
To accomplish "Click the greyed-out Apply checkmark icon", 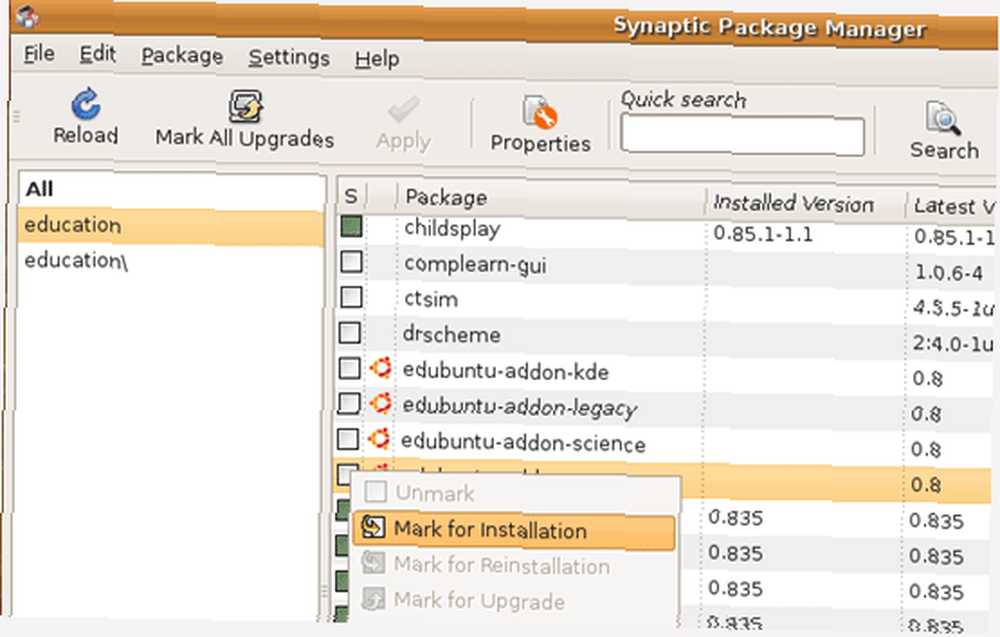I will pyautogui.click(x=403, y=110).
